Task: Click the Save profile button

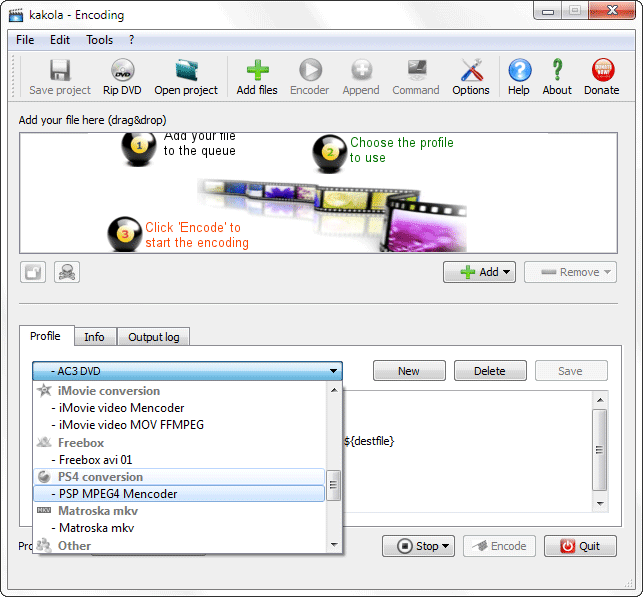Action: [x=571, y=371]
